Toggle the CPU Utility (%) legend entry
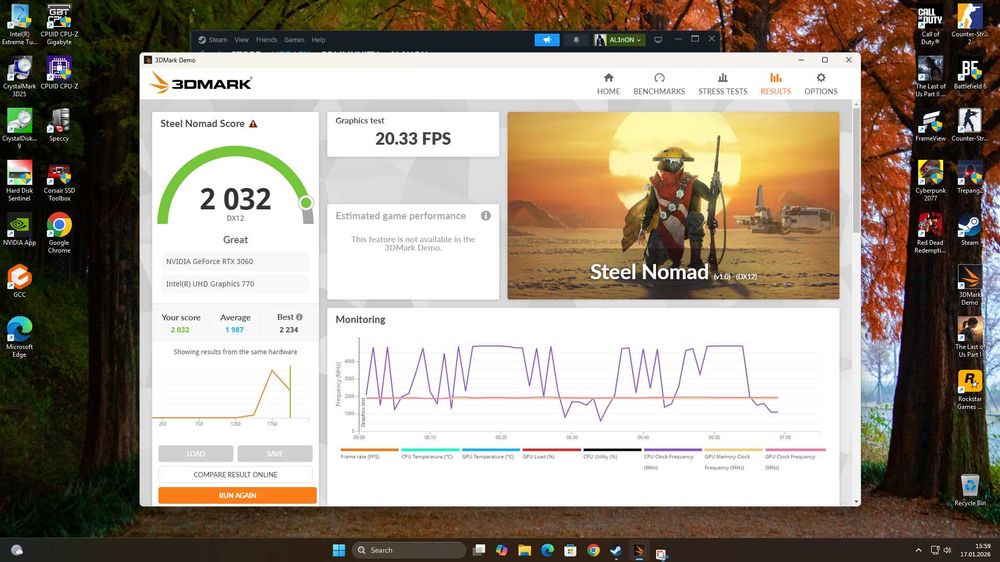The height and width of the screenshot is (562, 1000). 612,454
